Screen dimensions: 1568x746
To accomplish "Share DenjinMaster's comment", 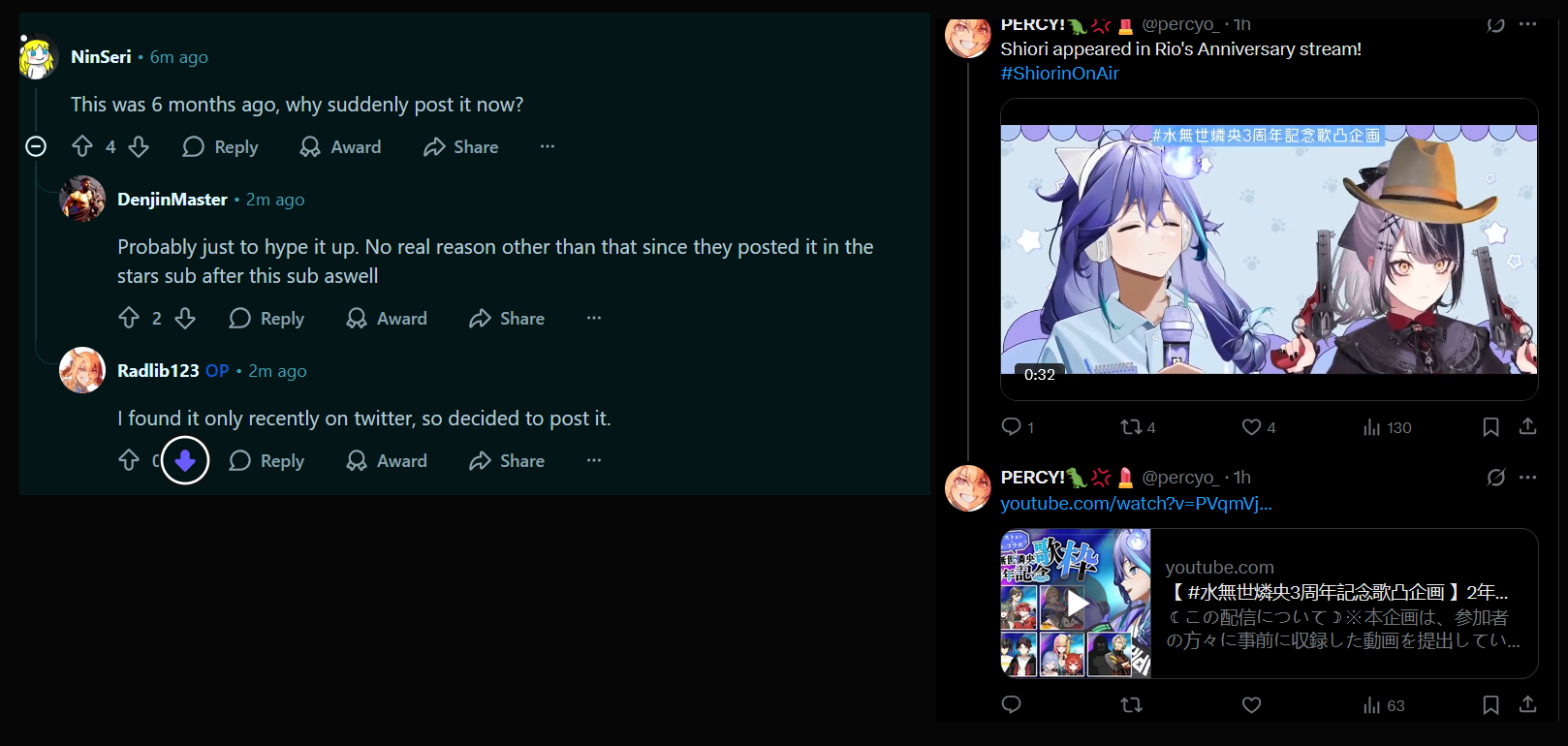I will coord(507,318).
